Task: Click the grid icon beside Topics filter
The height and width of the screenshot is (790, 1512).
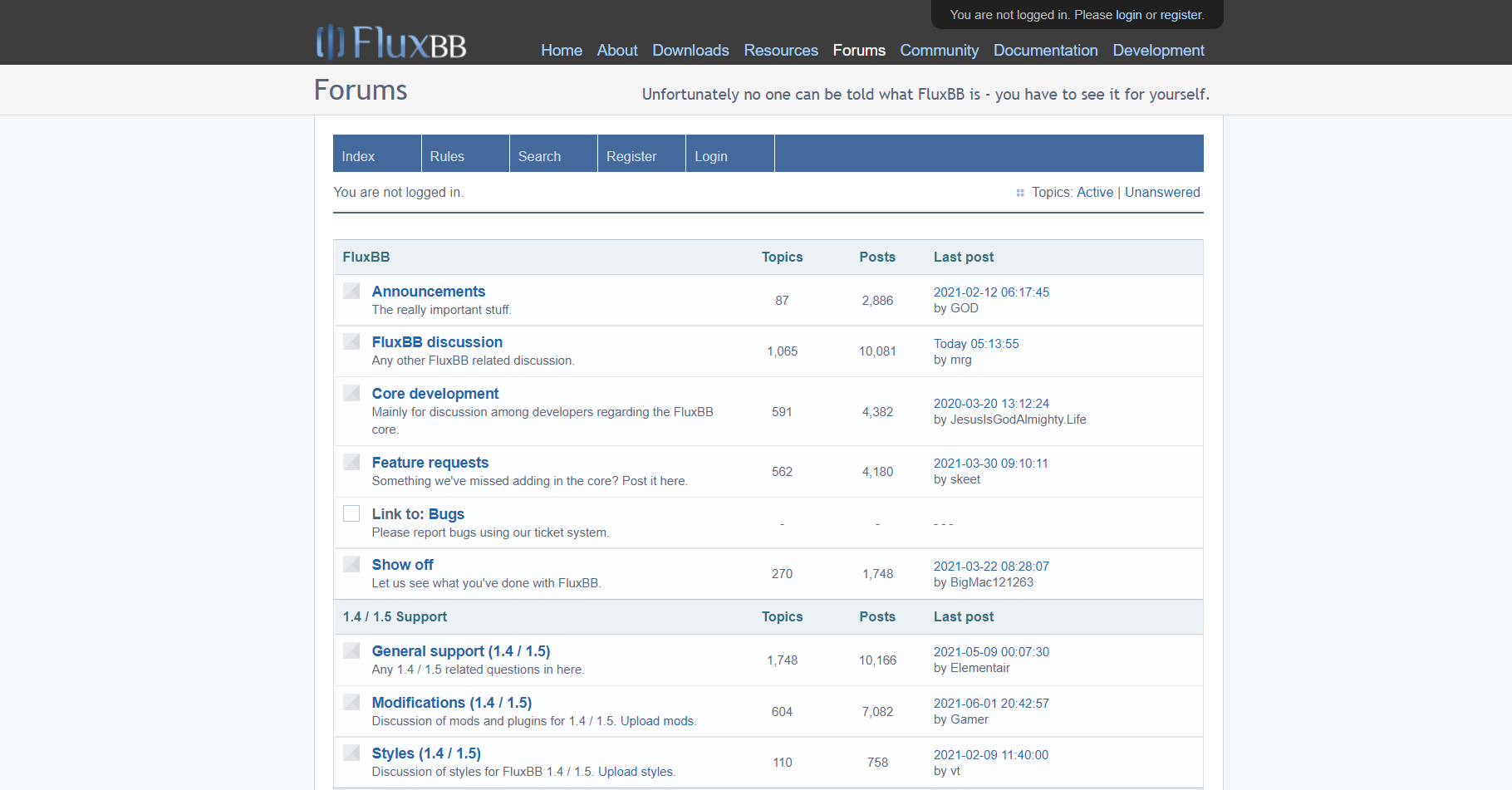Action: 1020,192
